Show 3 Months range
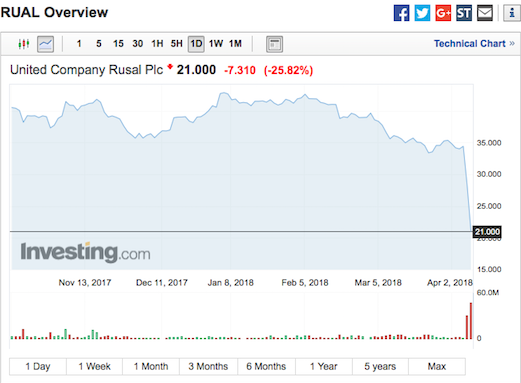 point(208,367)
